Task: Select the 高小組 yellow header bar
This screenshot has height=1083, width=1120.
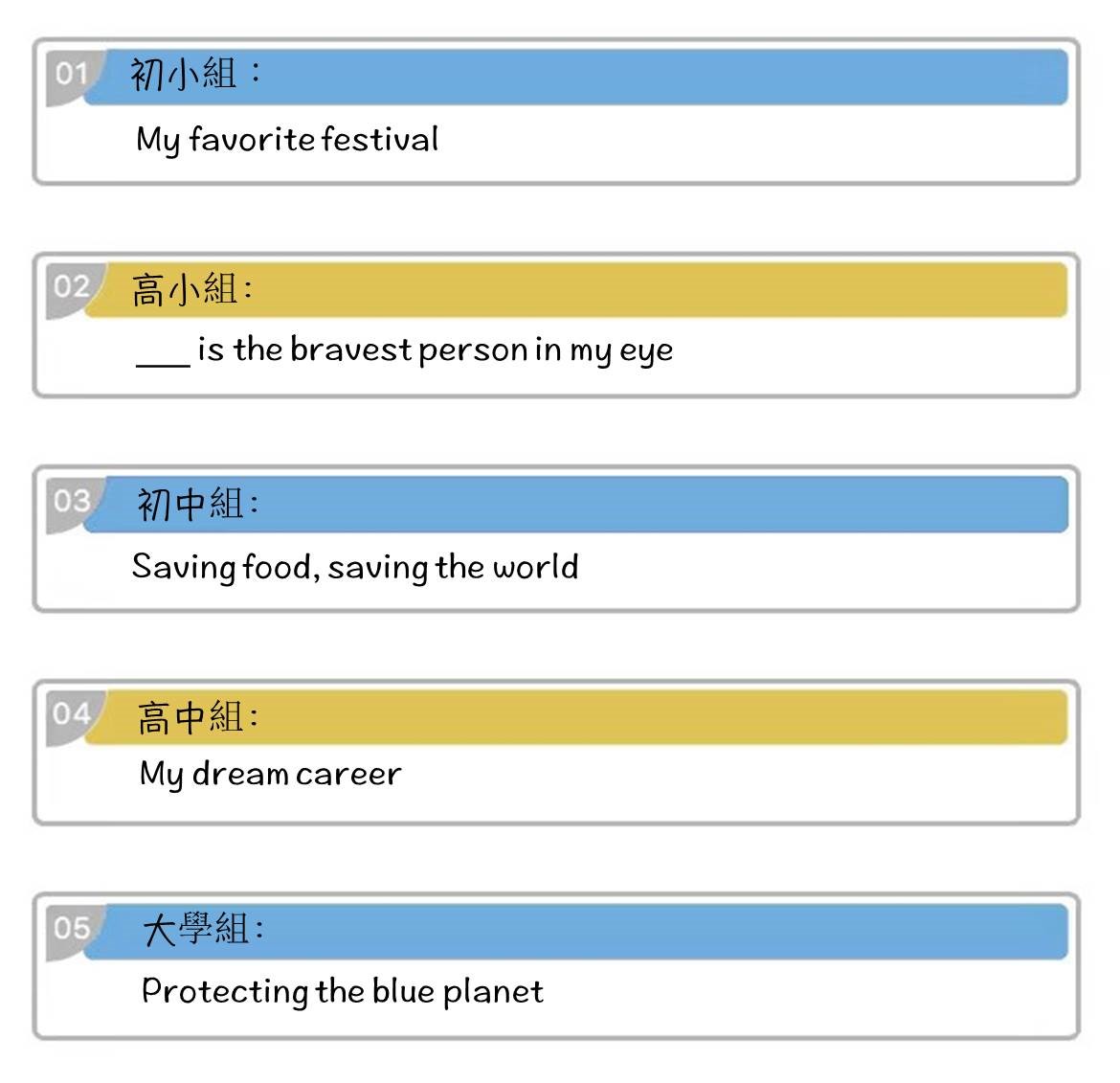Action: [x=575, y=290]
